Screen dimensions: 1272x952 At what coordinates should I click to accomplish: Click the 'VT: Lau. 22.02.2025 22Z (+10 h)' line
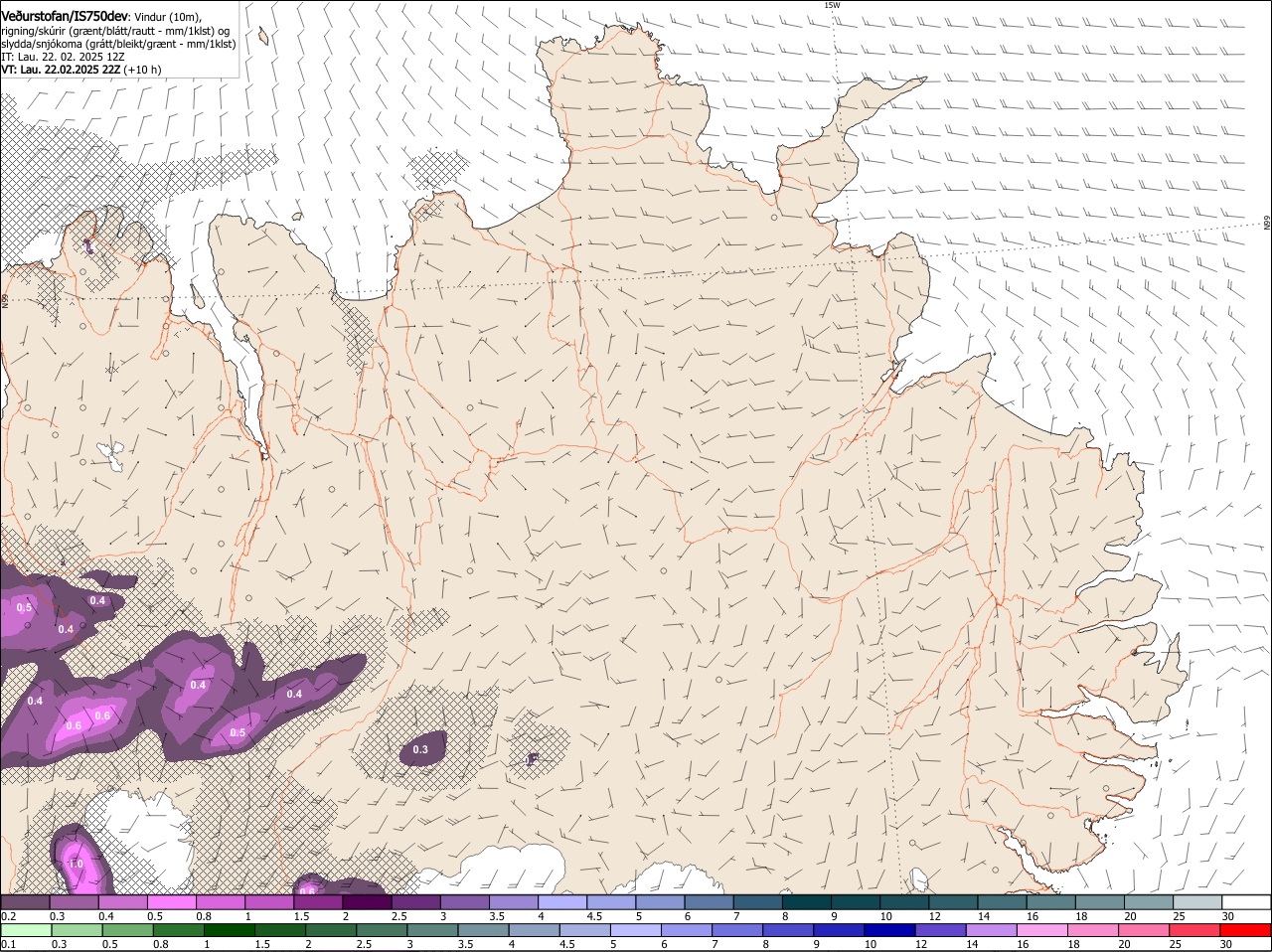pyautogui.click(x=81, y=70)
